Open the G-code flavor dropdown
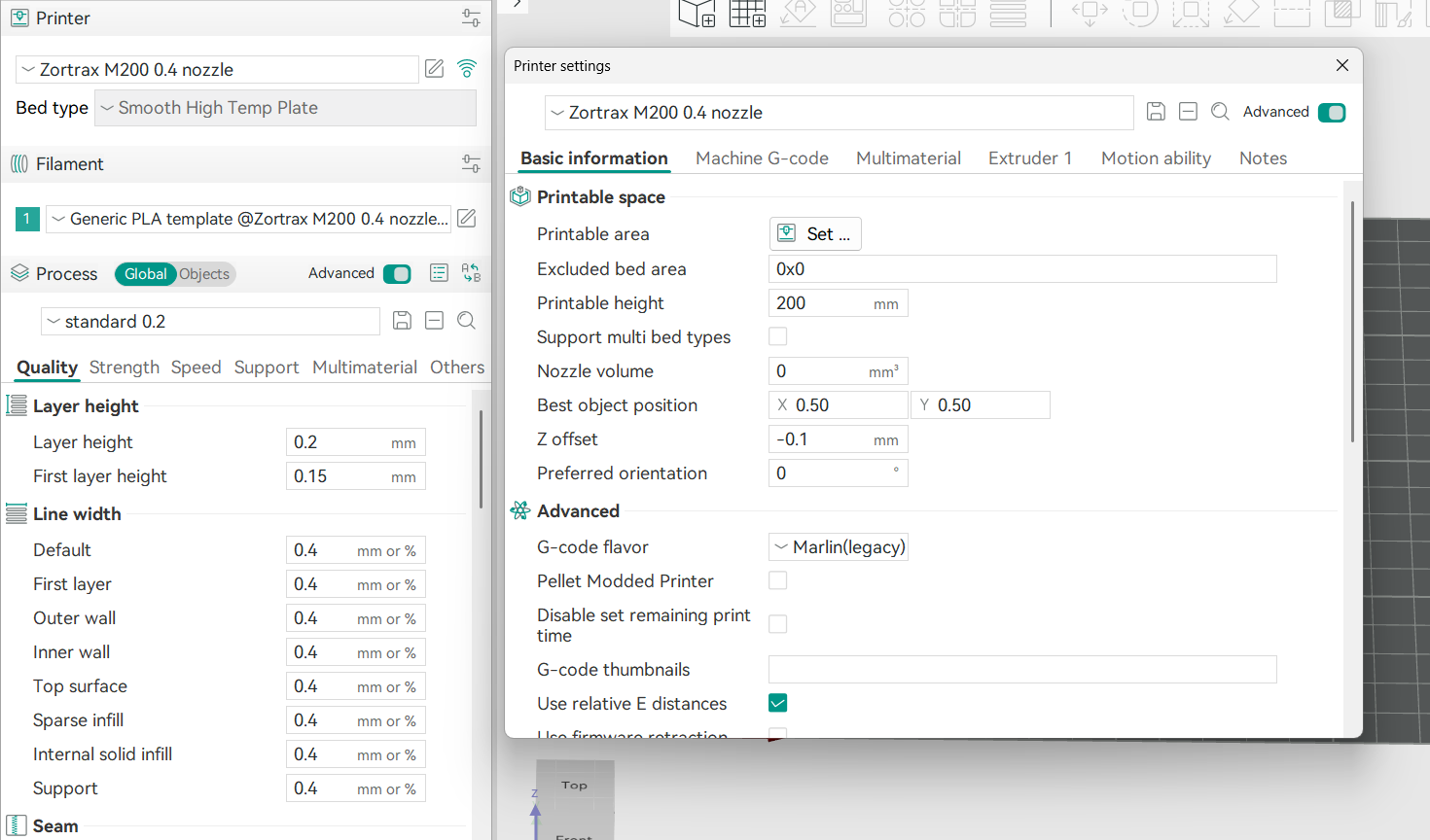Viewport: 1430px width, 840px height. (x=839, y=547)
